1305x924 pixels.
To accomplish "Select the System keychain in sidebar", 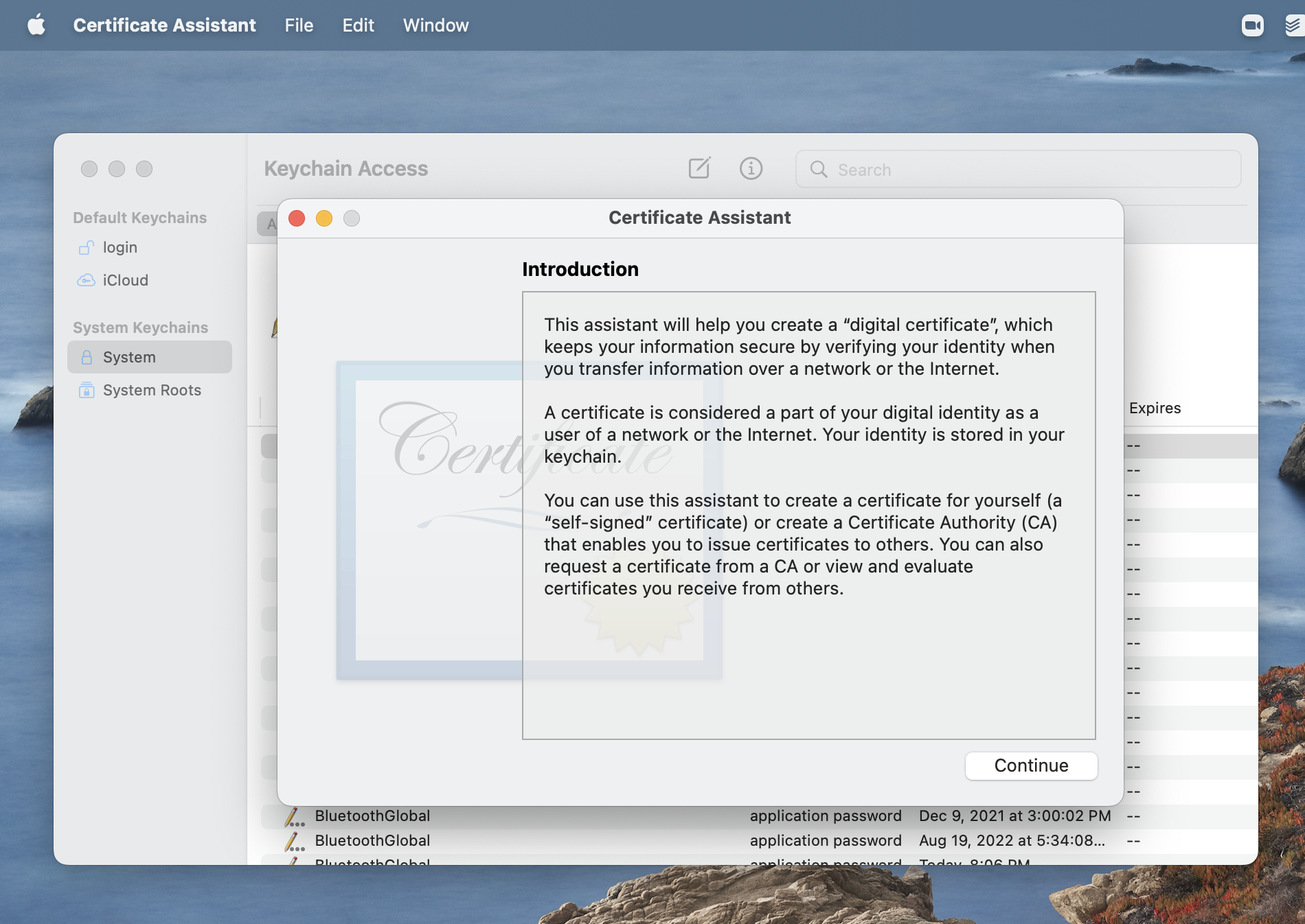I will click(x=150, y=357).
